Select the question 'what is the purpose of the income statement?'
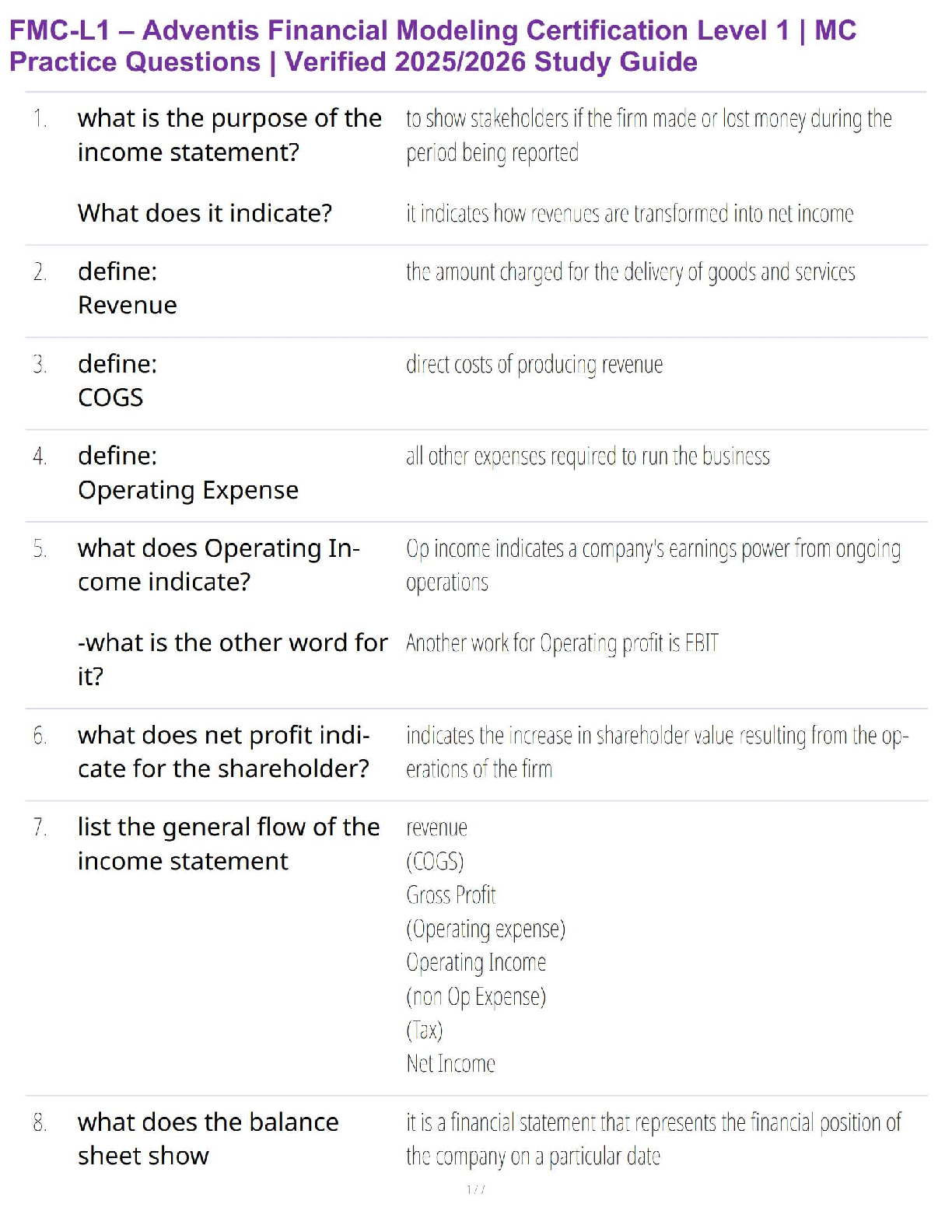952x1232 pixels. [229, 135]
